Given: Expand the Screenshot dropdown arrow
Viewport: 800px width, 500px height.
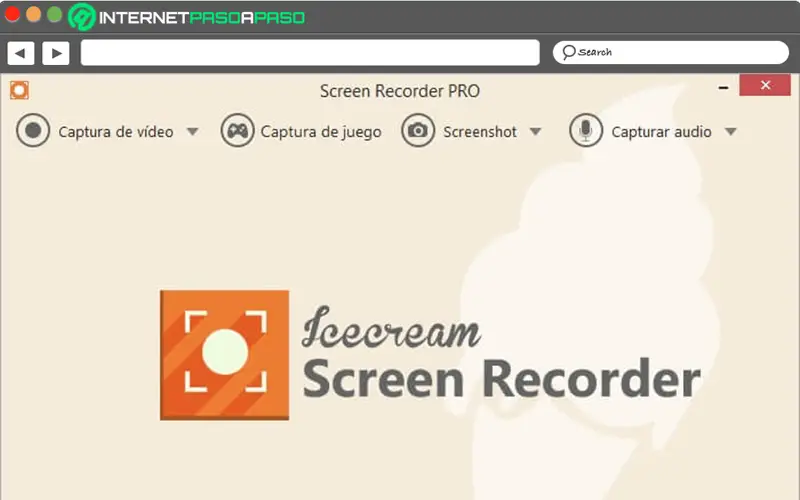Looking at the screenshot, I should (535, 132).
